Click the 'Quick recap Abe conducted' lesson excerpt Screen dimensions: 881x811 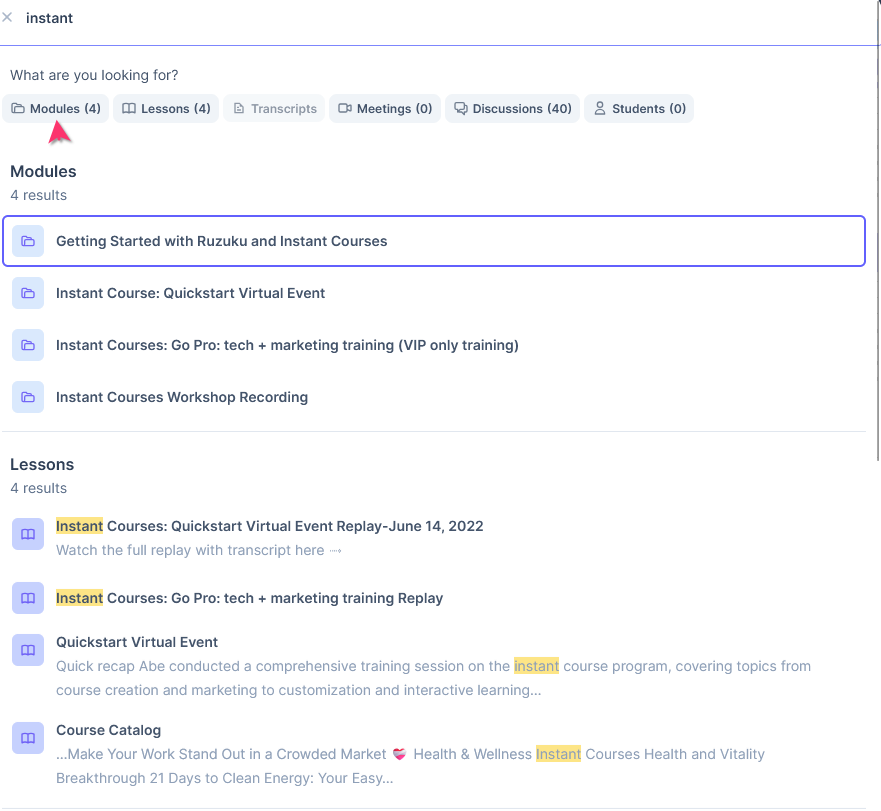coord(433,678)
